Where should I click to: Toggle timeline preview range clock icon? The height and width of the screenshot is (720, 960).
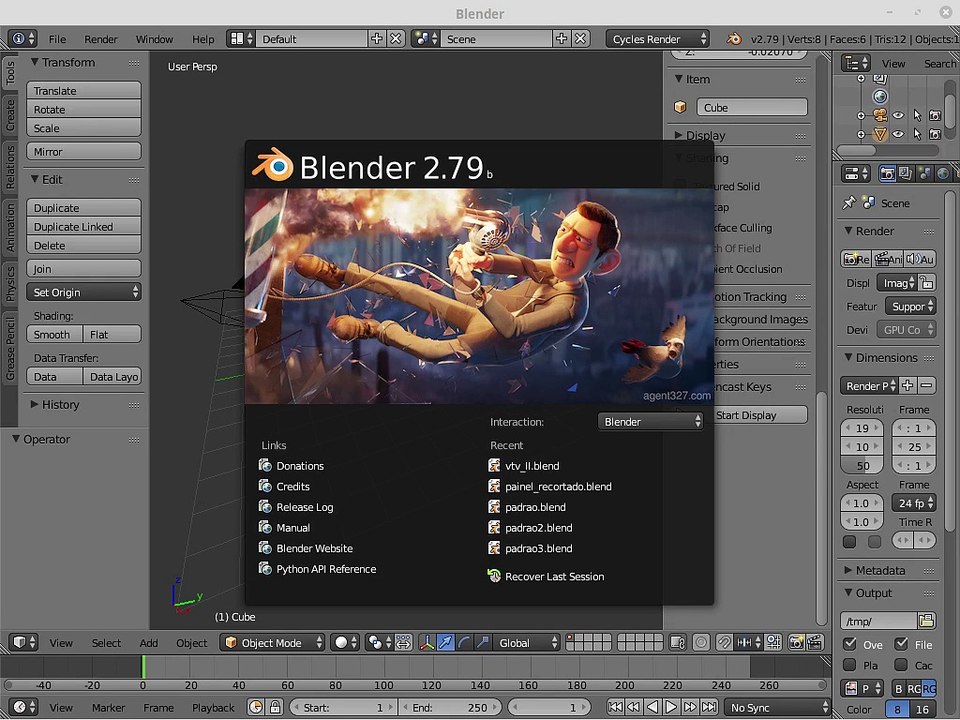click(256, 707)
